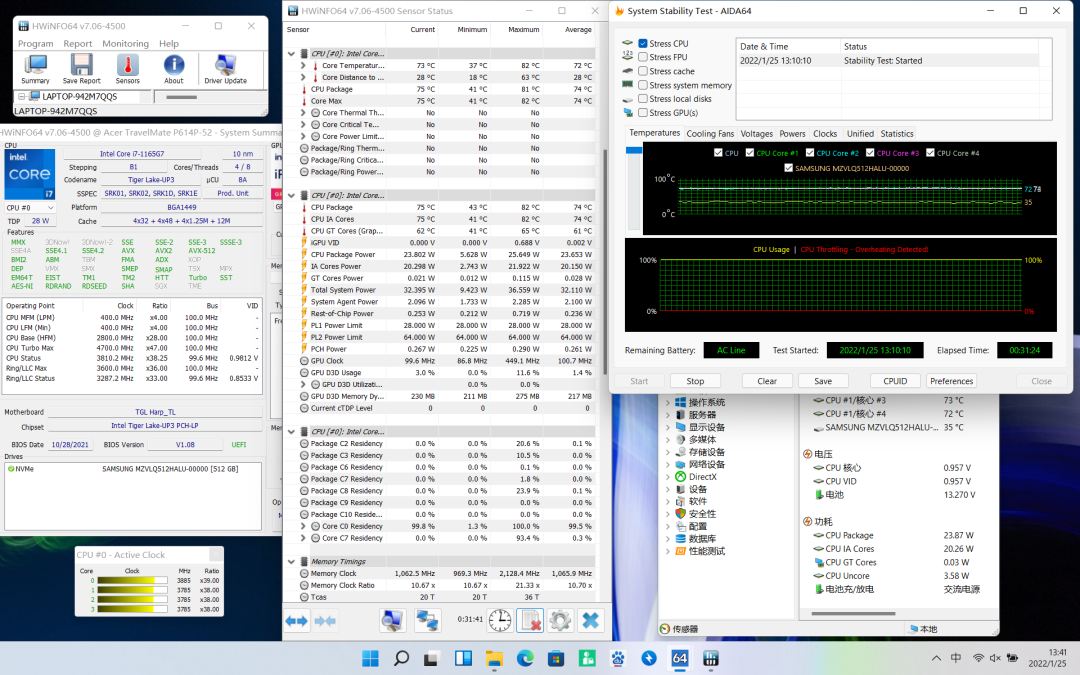Click the HWiNFO sensor list vertical scrollbar
The height and width of the screenshot is (675, 1080).
click(x=605, y=262)
